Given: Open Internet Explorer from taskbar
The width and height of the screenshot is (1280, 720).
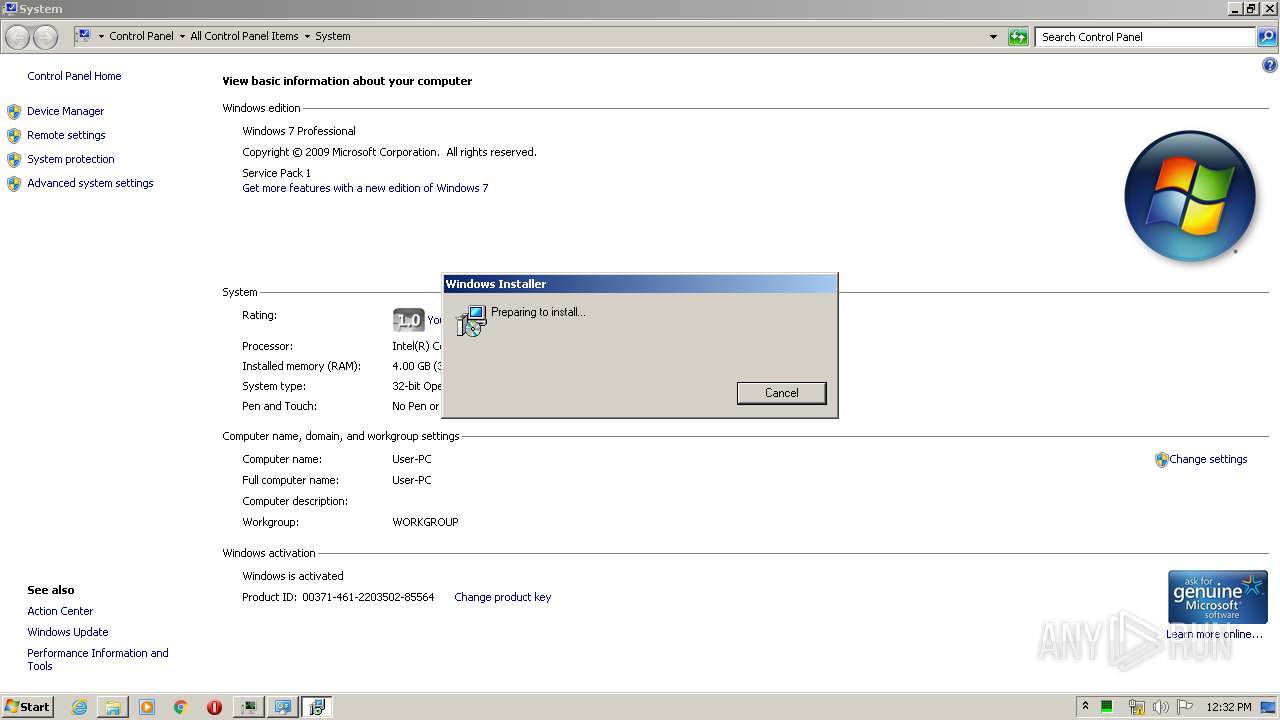Looking at the screenshot, I should [x=79, y=707].
